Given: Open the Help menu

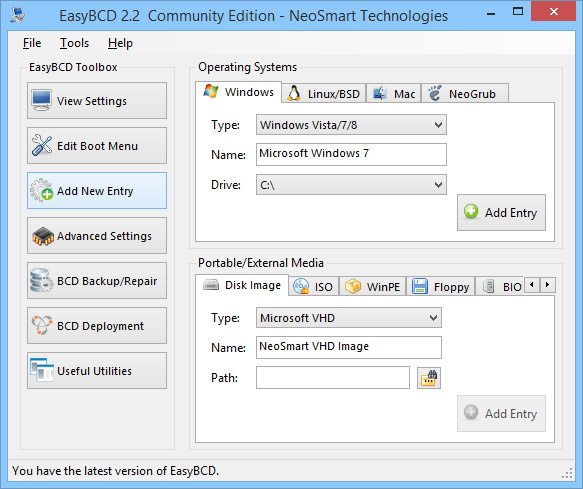Looking at the screenshot, I should (x=120, y=43).
